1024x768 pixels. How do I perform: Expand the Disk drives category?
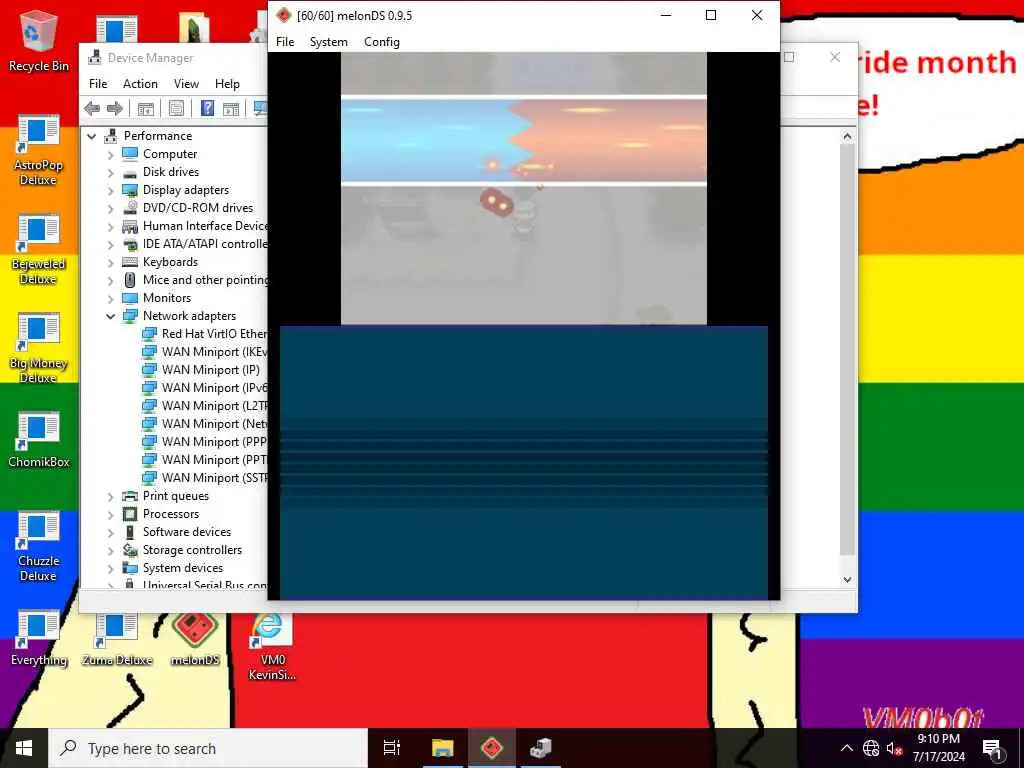pos(110,172)
